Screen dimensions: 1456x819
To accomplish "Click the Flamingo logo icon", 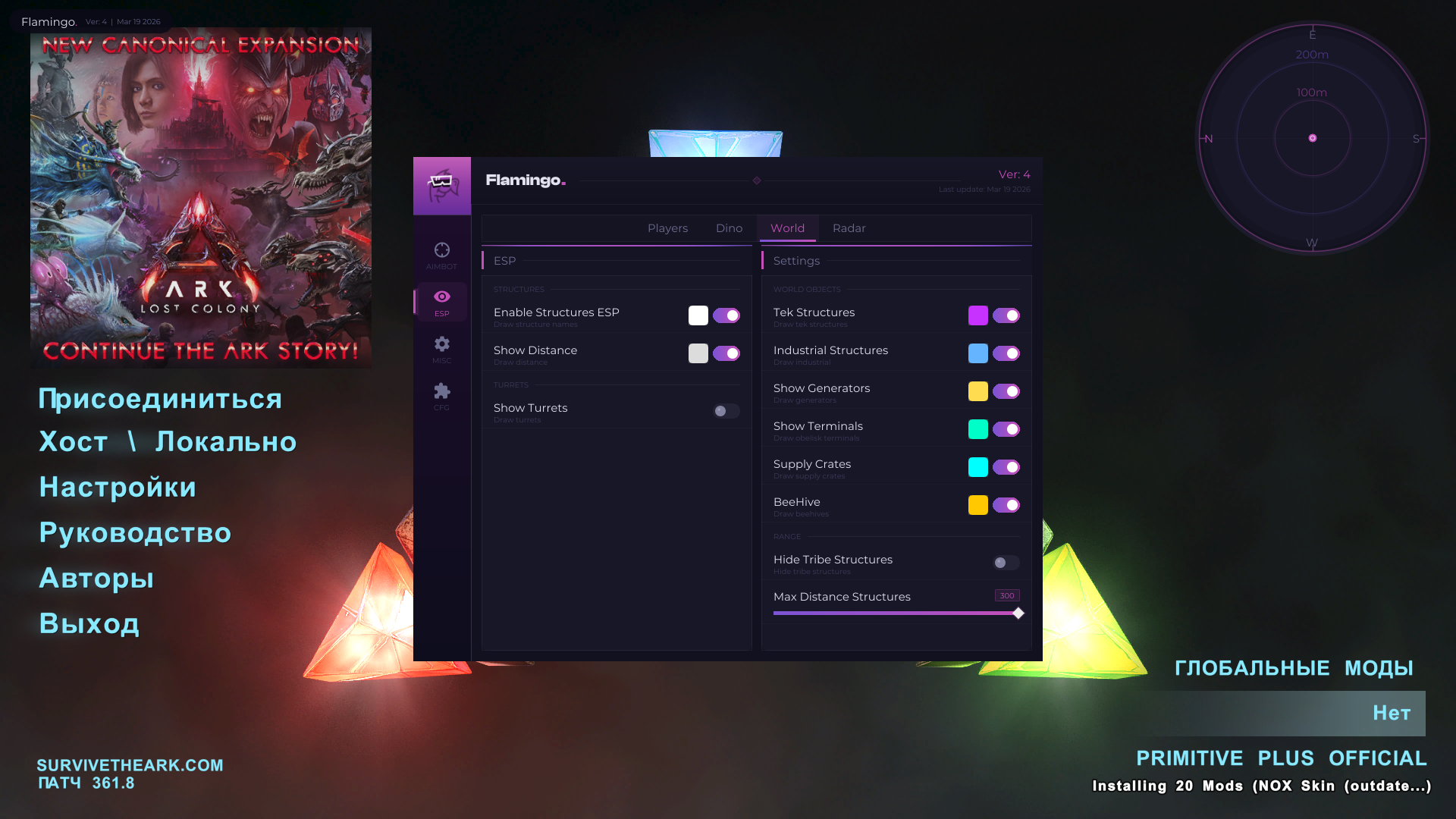I will coord(441,186).
